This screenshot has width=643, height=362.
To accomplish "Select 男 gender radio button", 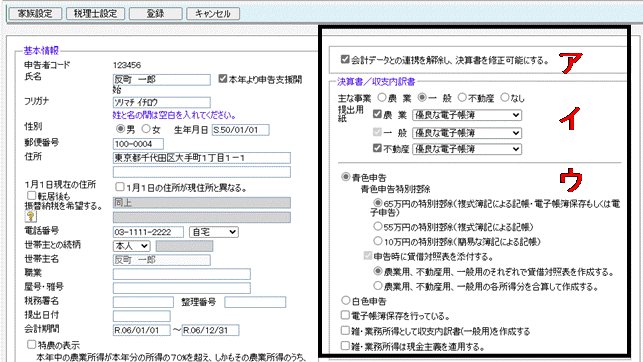I will pos(120,129).
